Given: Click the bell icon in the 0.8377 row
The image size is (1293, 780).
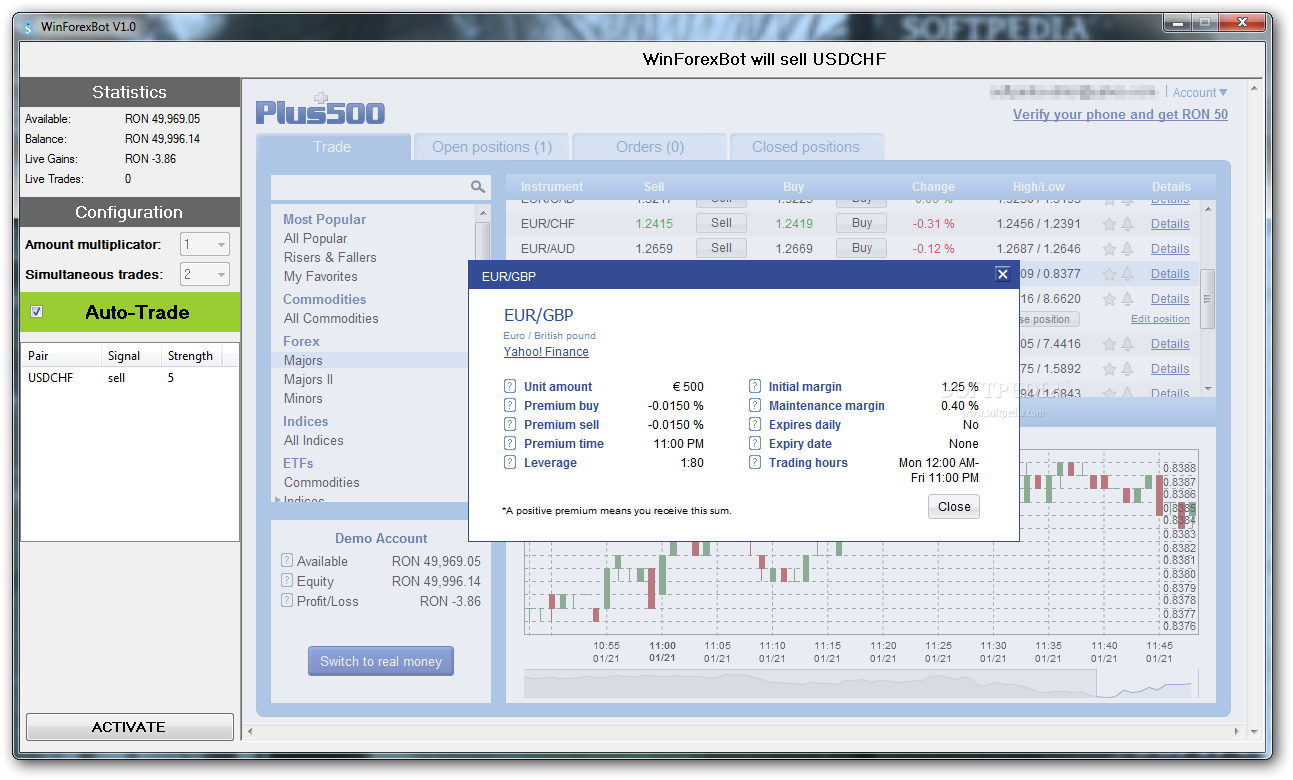Looking at the screenshot, I should pos(1127,274).
